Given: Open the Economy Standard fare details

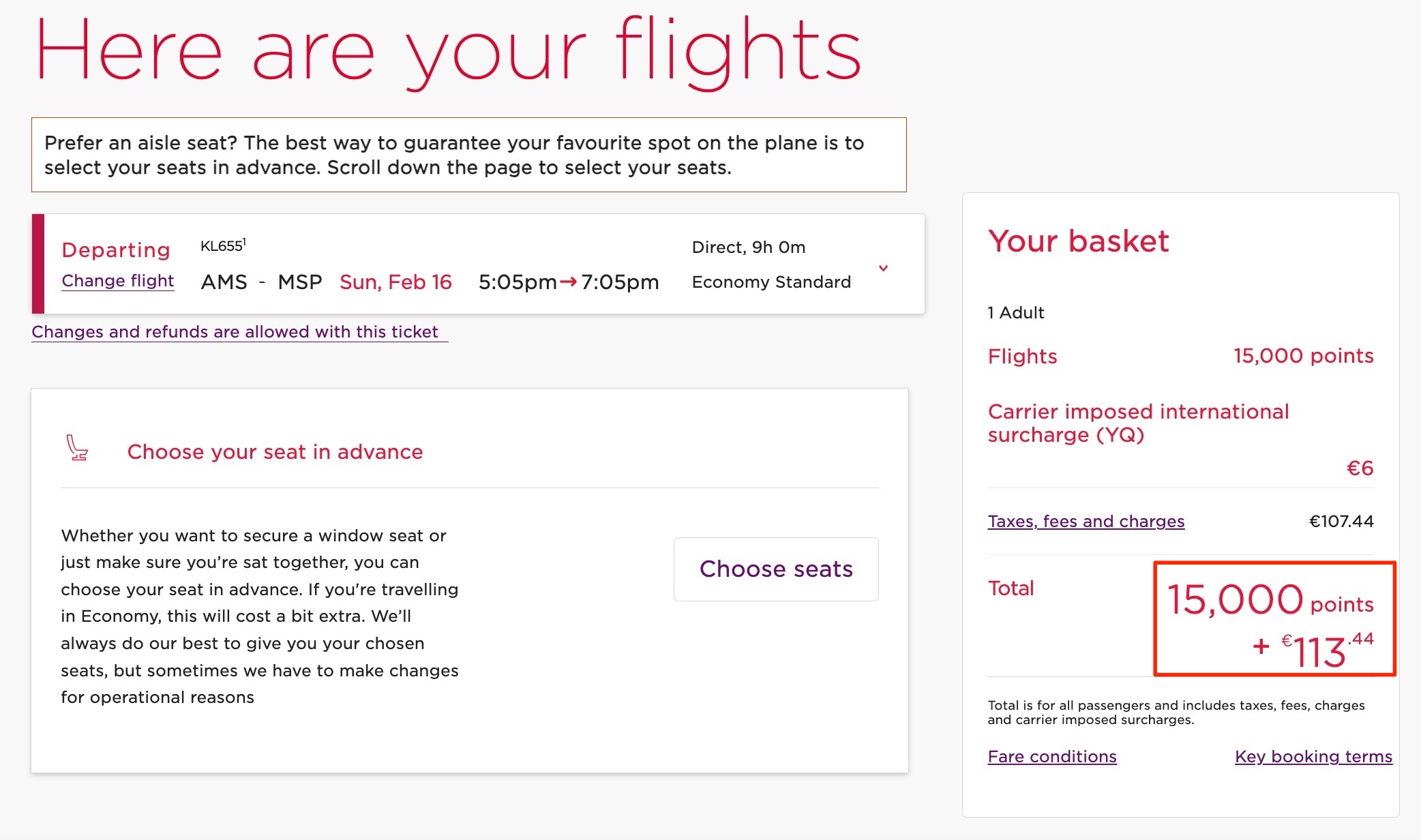Looking at the screenshot, I should pos(771,282).
